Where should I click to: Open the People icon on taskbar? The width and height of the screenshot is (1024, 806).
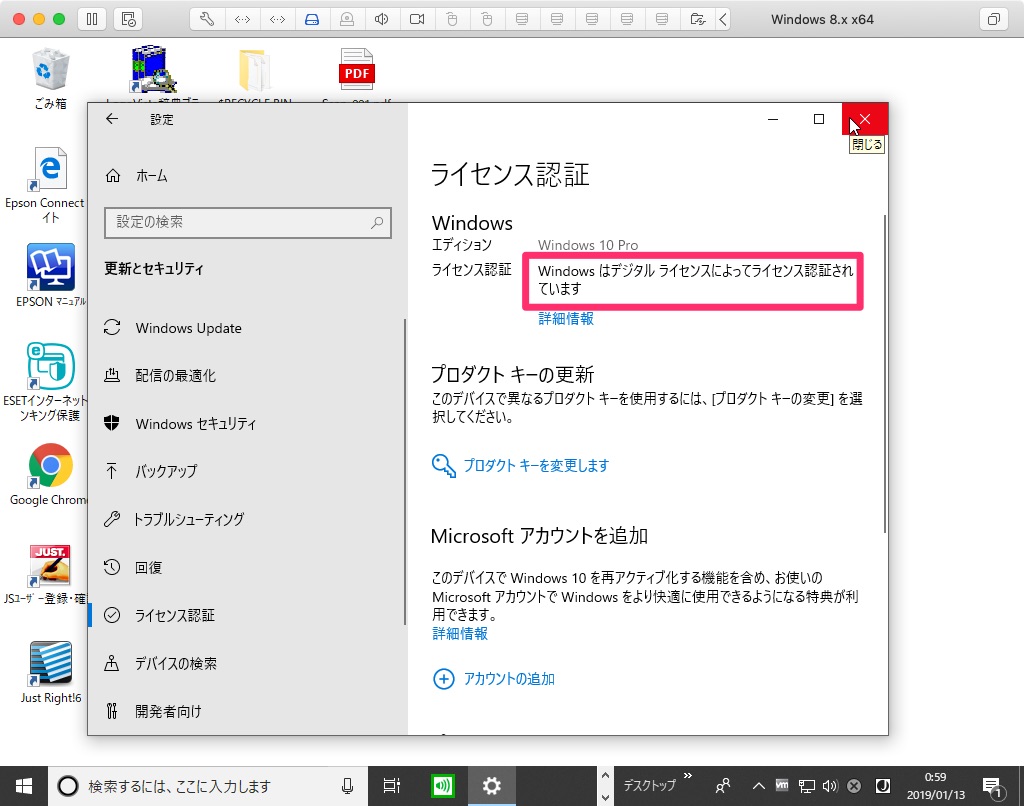tap(722, 786)
